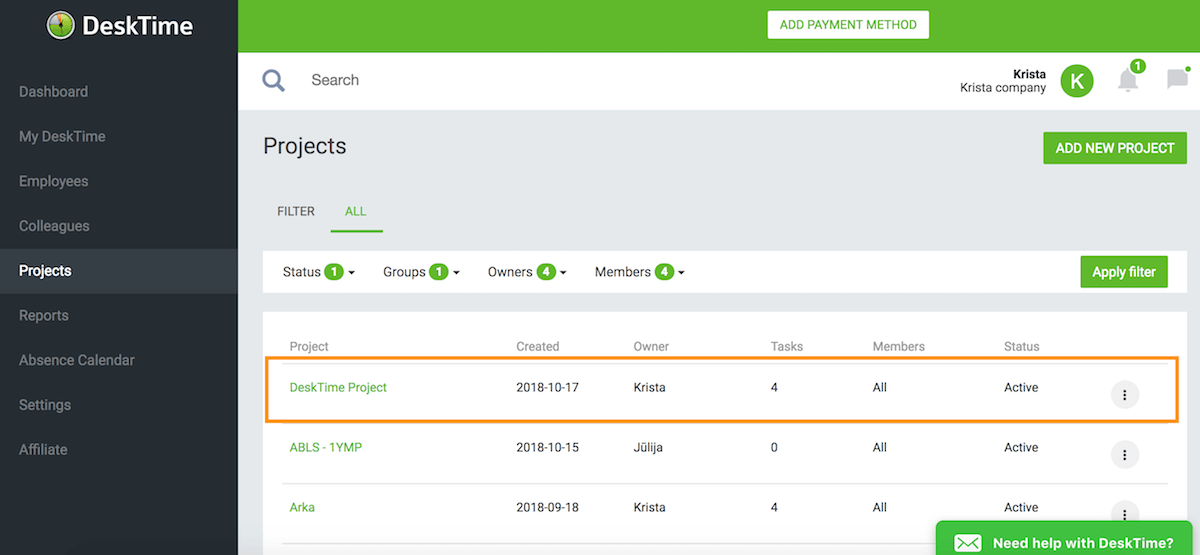Viewport: 1200px width, 555px height.
Task: Open Settings in sidebar
Action: (45, 406)
